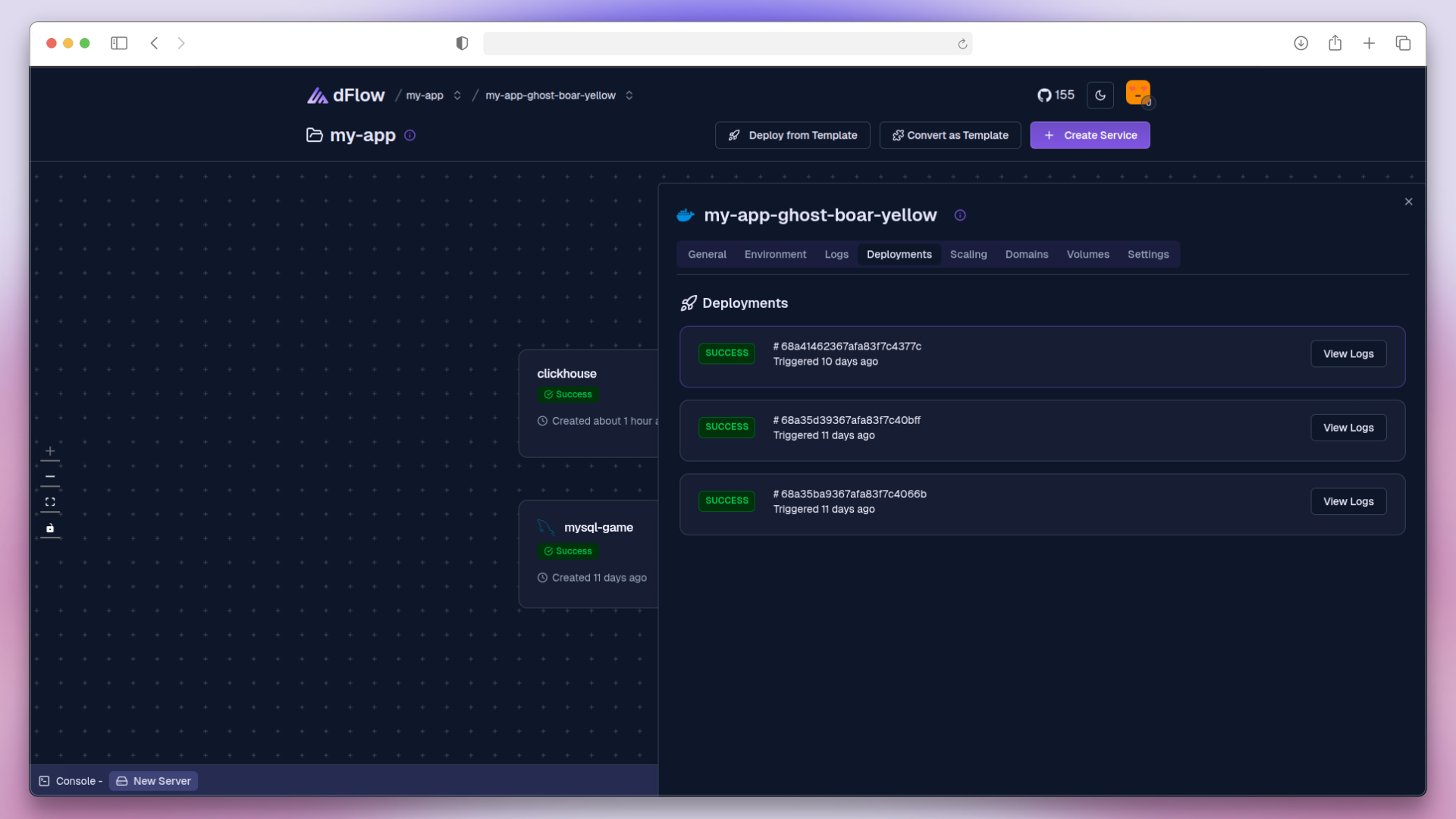
Task: Click the fit view canvas icon
Action: [50, 502]
